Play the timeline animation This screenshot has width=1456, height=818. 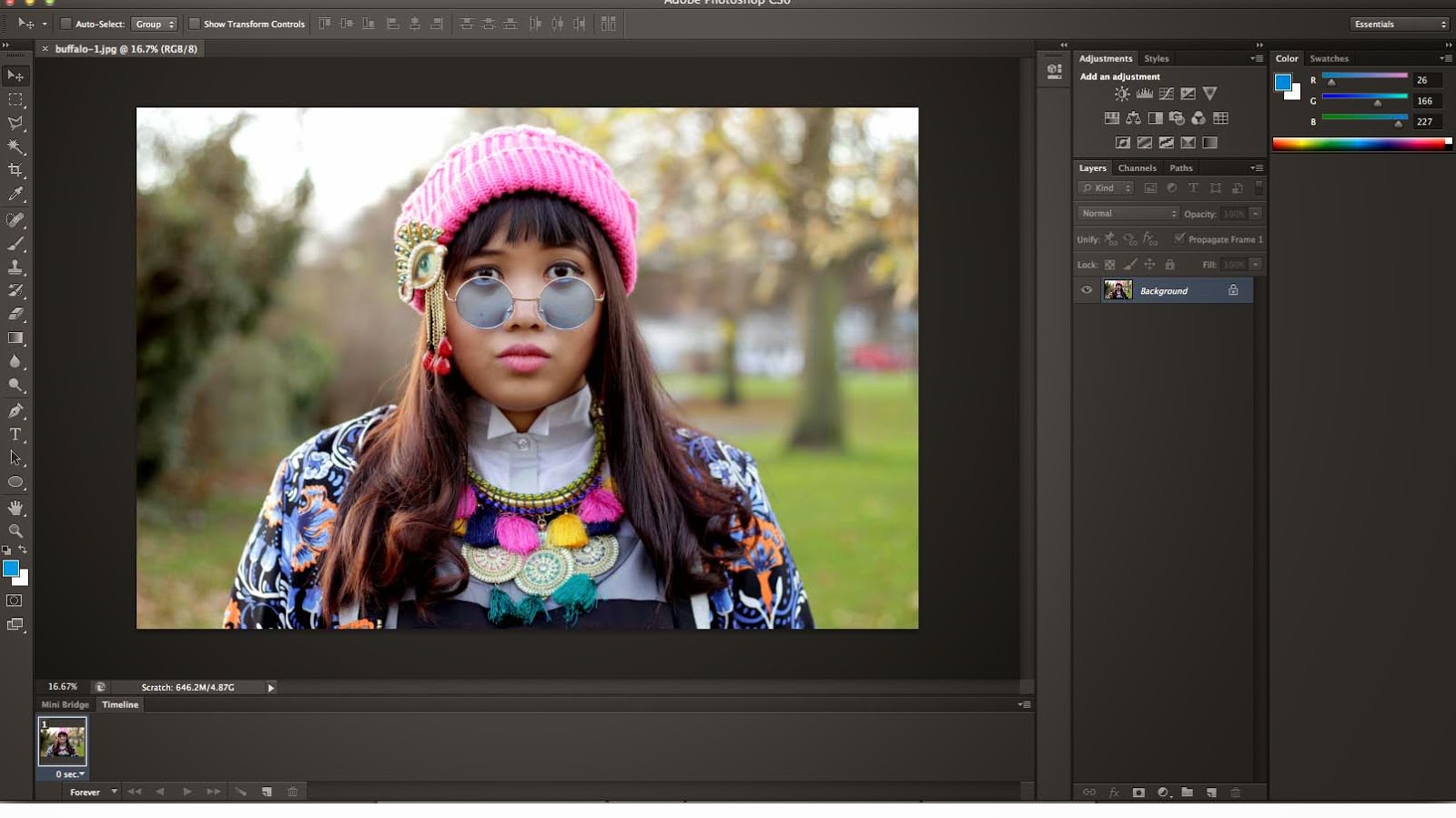[x=187, y=792]
